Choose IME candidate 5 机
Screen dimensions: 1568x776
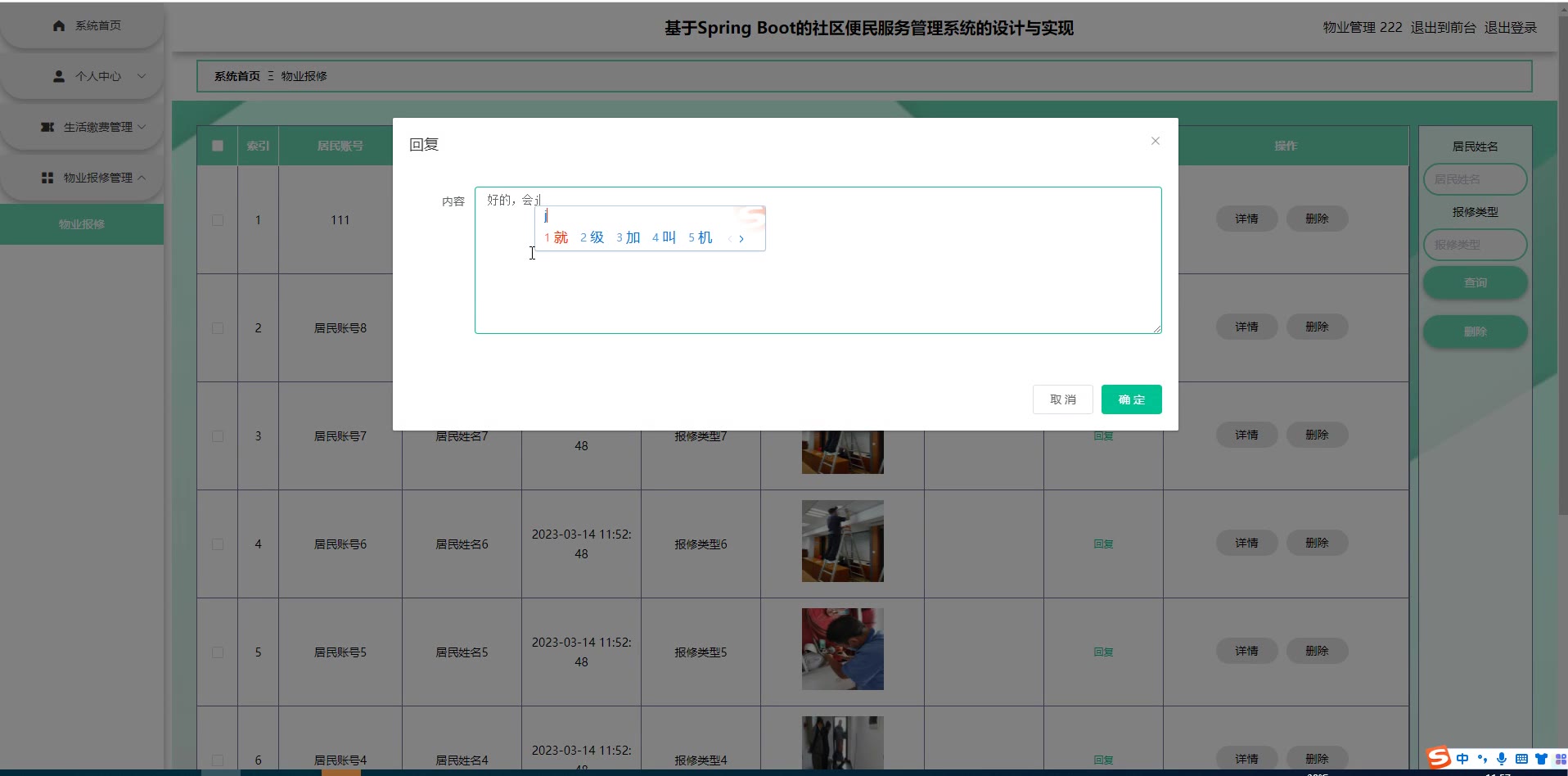coord(700,237)
